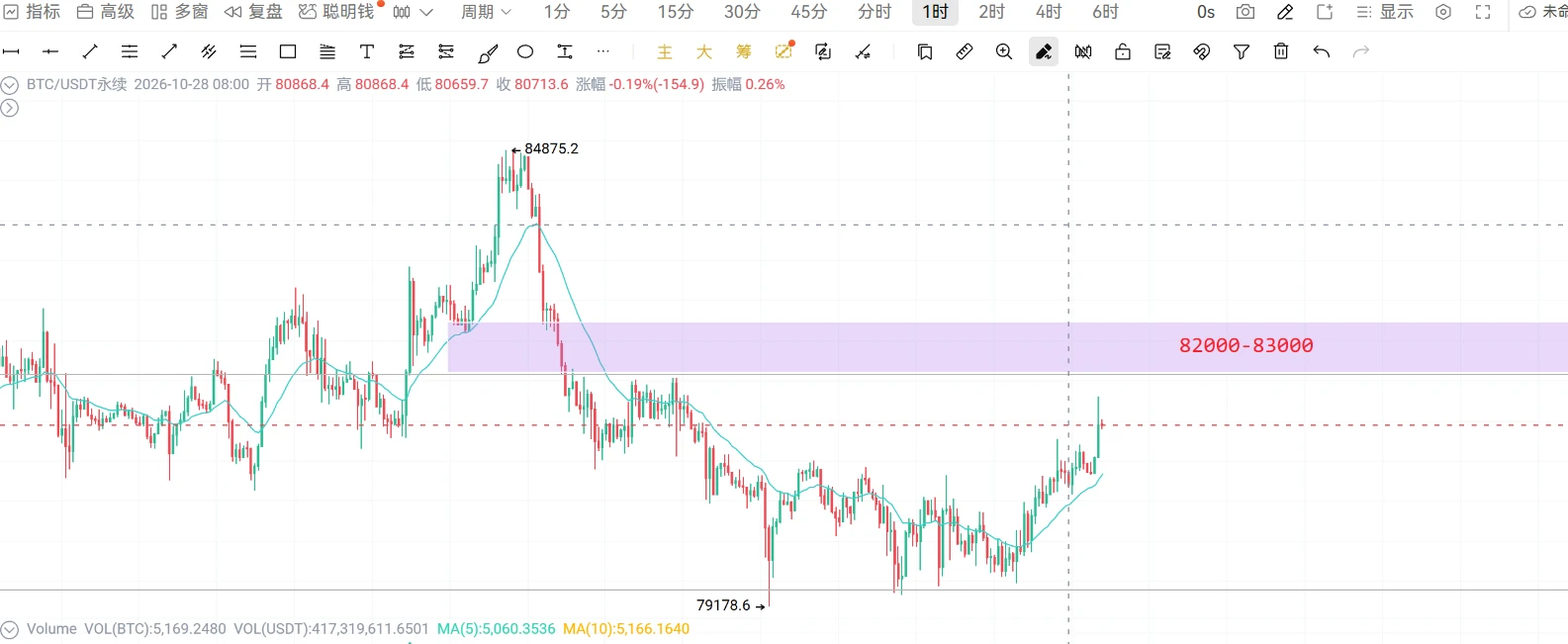Click the ruler measurement tool

(965, 51)
